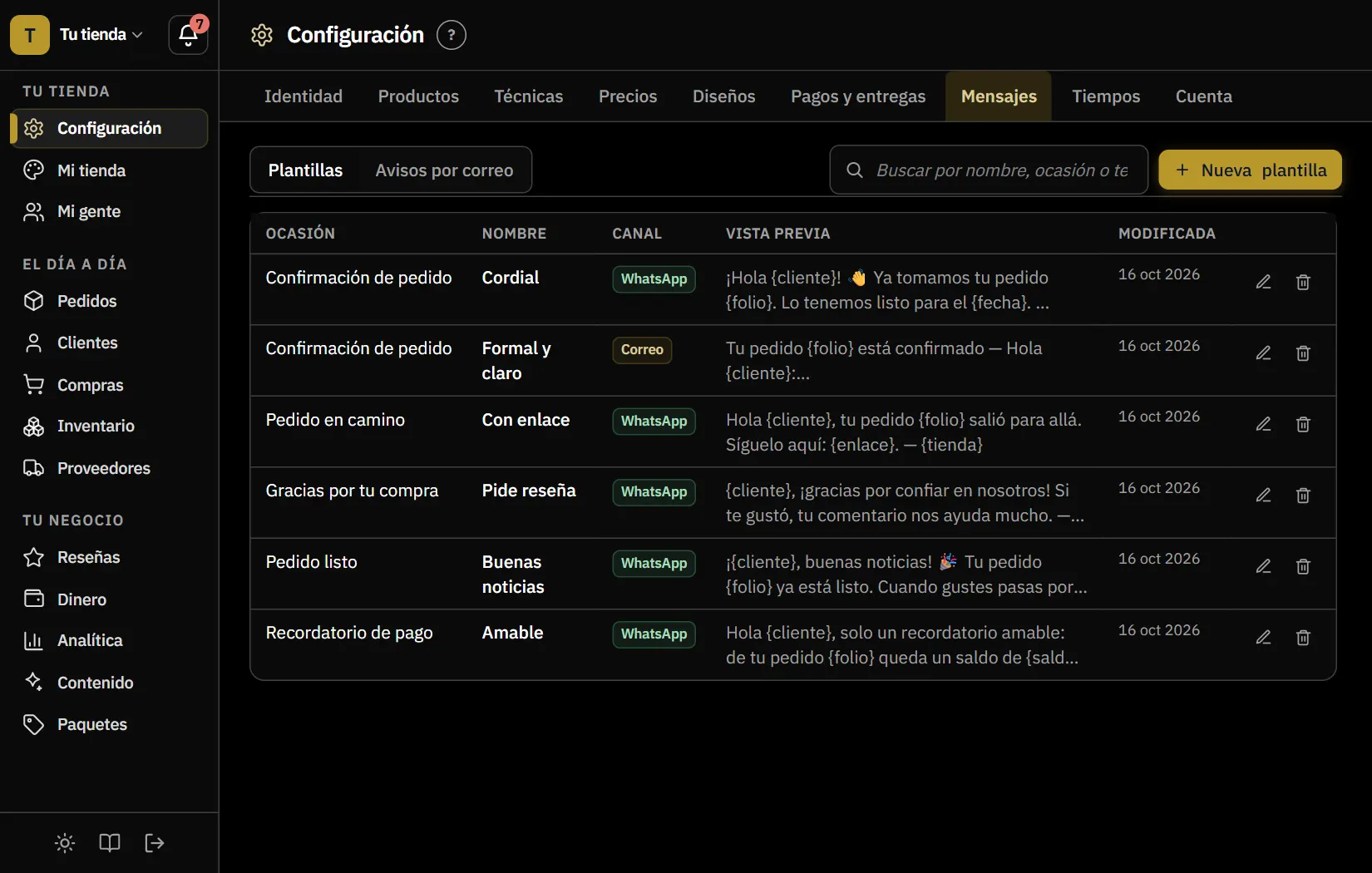Screen dimensions: 1372x873
Task: Navigate to Proveedores
Action: point(109,468)
